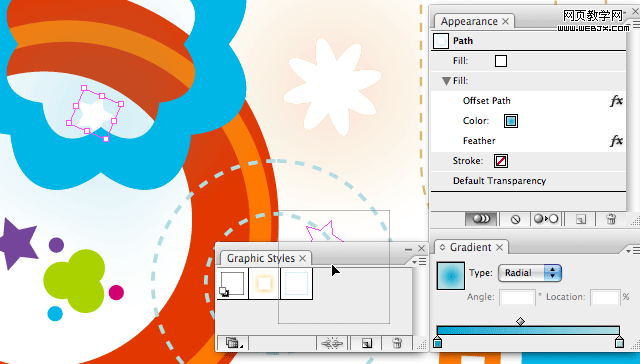The height and width of the screenshot is (364, 640).
Task: Click the Clear Appearance icon
Action: [x=515, y=219]
